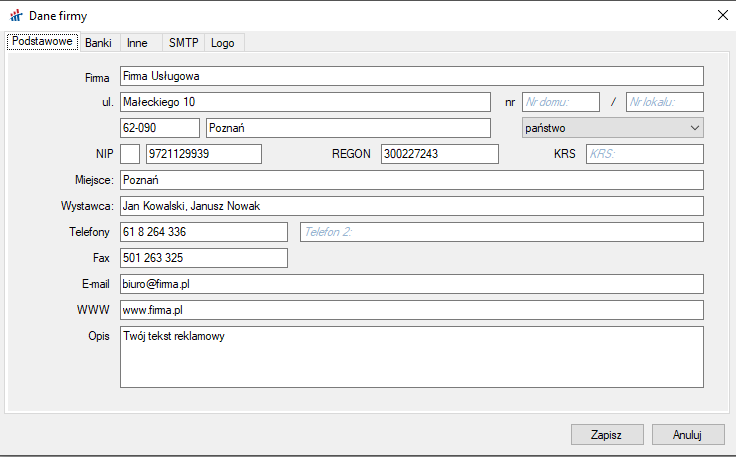Screen dimensions: 736x457
Task: Click the Zapisz button
Action: (x=607, y=435)
